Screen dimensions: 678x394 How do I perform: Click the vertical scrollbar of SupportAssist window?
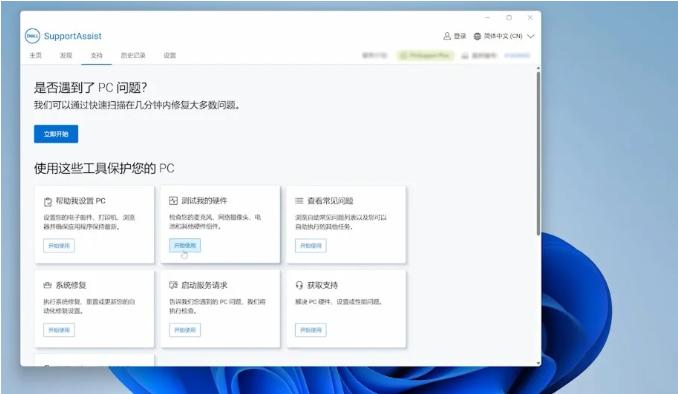(x=538, y=154)
